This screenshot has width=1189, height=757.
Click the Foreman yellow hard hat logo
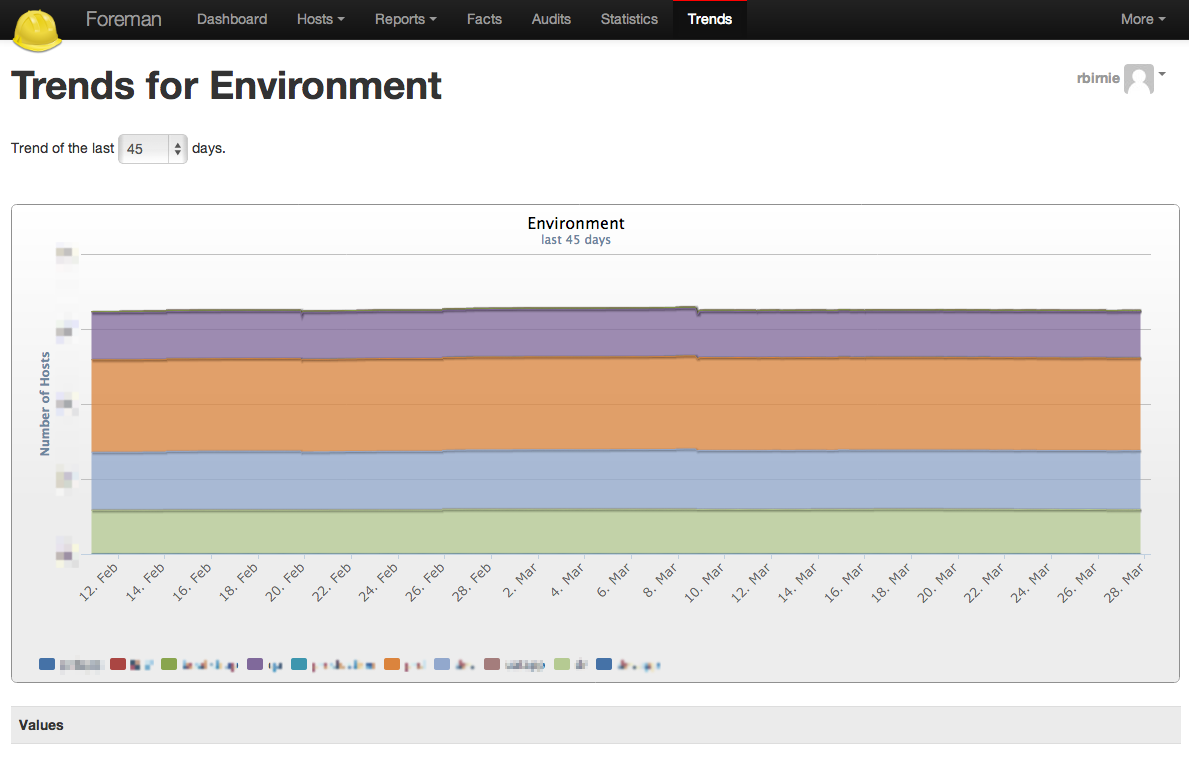(x=37, y=30)
